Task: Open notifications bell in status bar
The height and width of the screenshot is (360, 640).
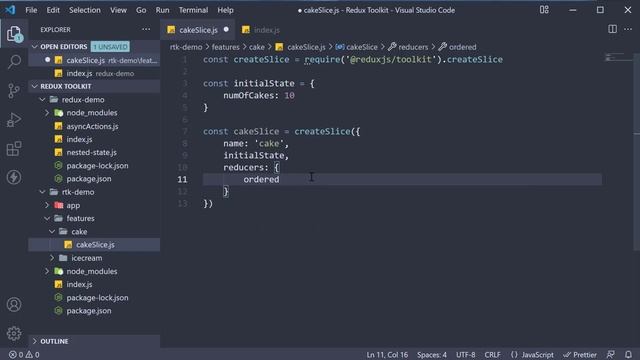Action: 628,354
